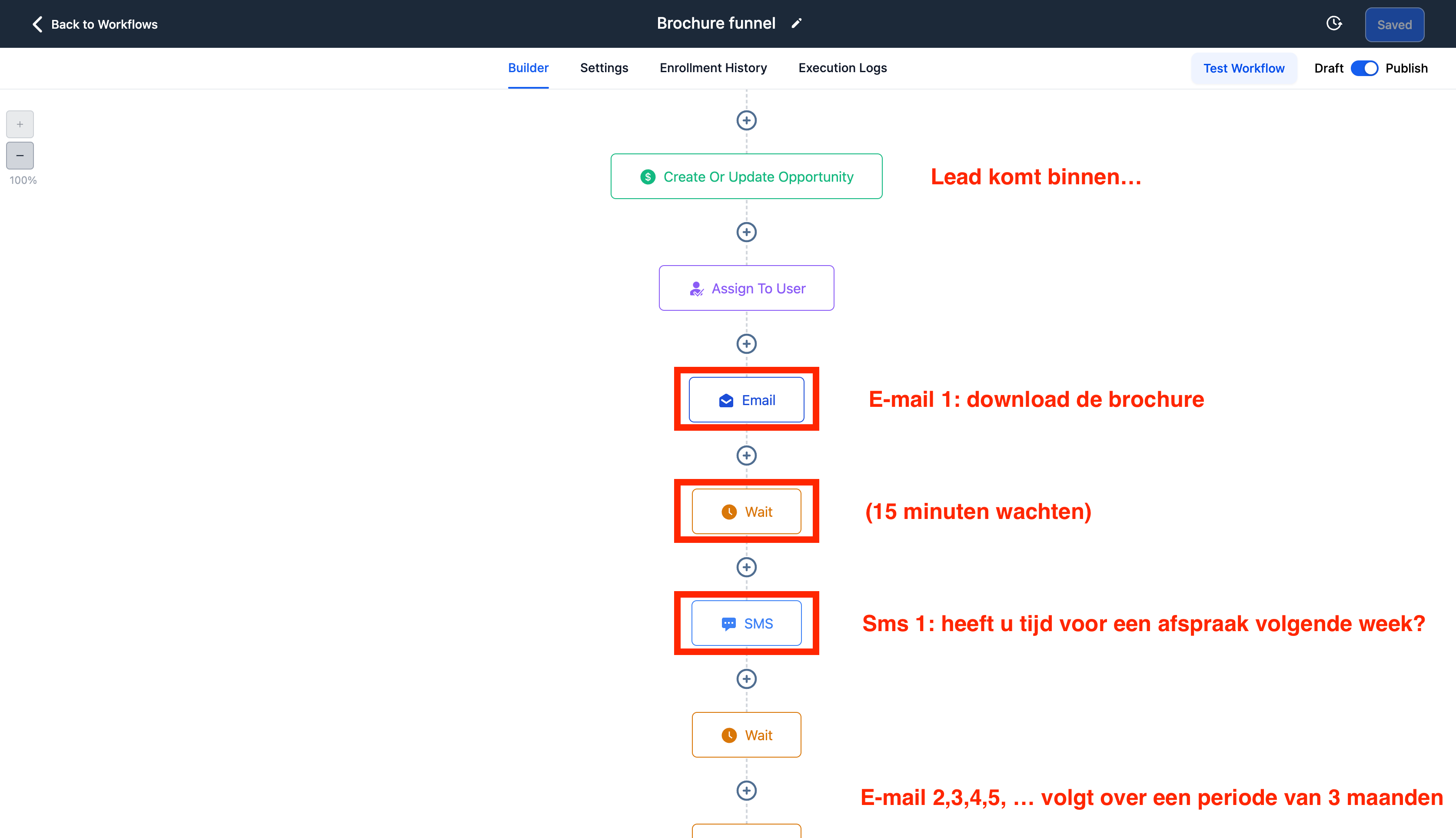Edit workflow name with pencil icon
This screenshot has height=838, width=1456.
(x=797, y=23)
